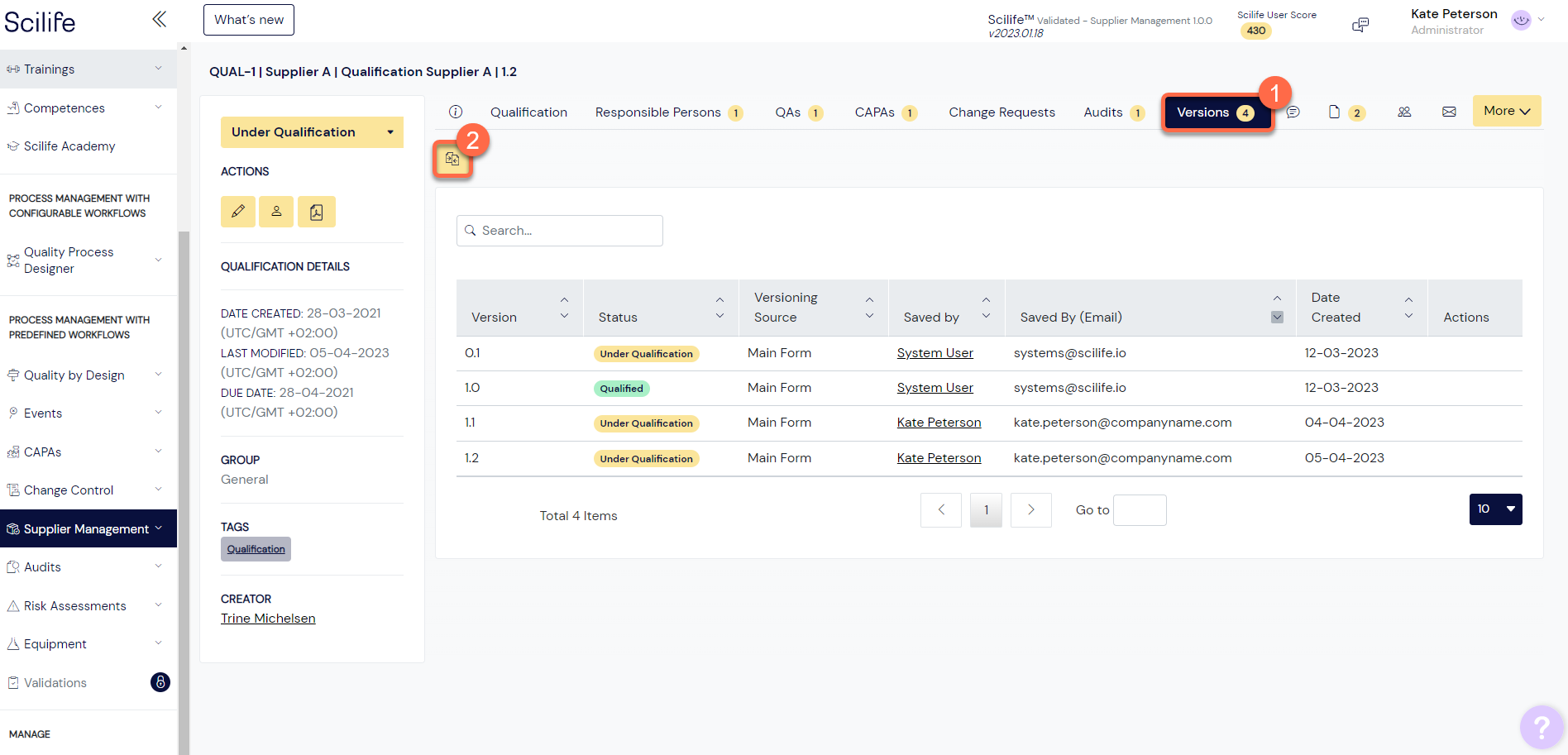Click the What's new button
The width and height of the screenshot is (1568, 755).
coord(249,20)
